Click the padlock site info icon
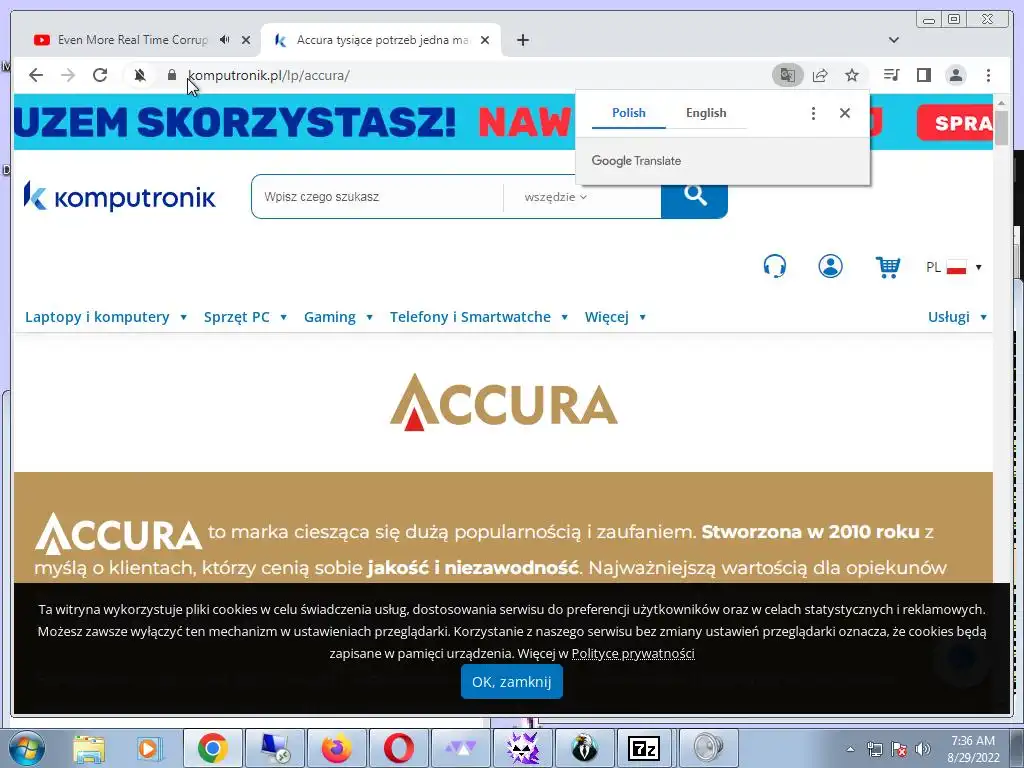The height and width of the screenshot is (768, 1024). coord(172,75)
